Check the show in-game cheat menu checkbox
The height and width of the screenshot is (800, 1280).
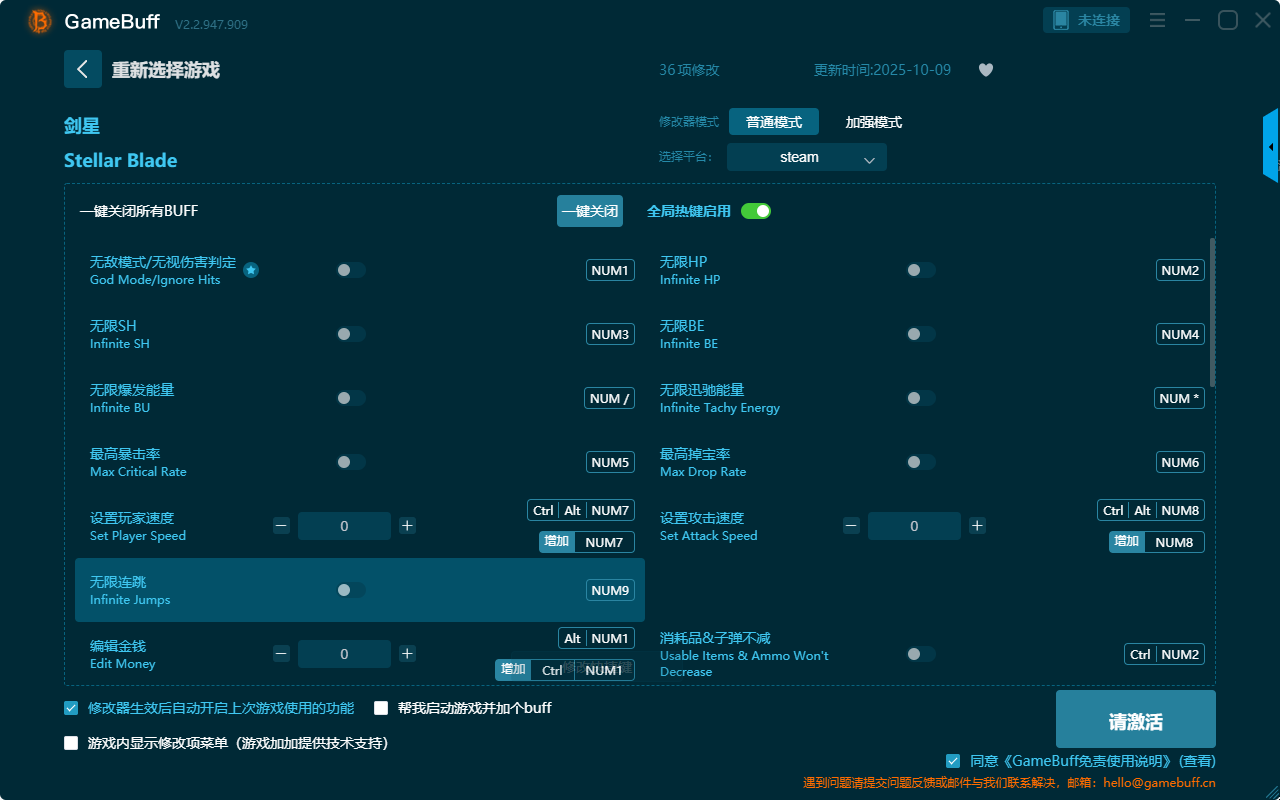[x=71, y=743]
